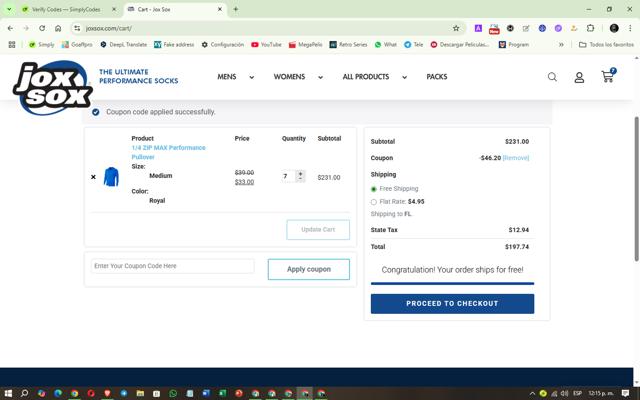Open the Configuración bookmark

(x=222, y=44)
